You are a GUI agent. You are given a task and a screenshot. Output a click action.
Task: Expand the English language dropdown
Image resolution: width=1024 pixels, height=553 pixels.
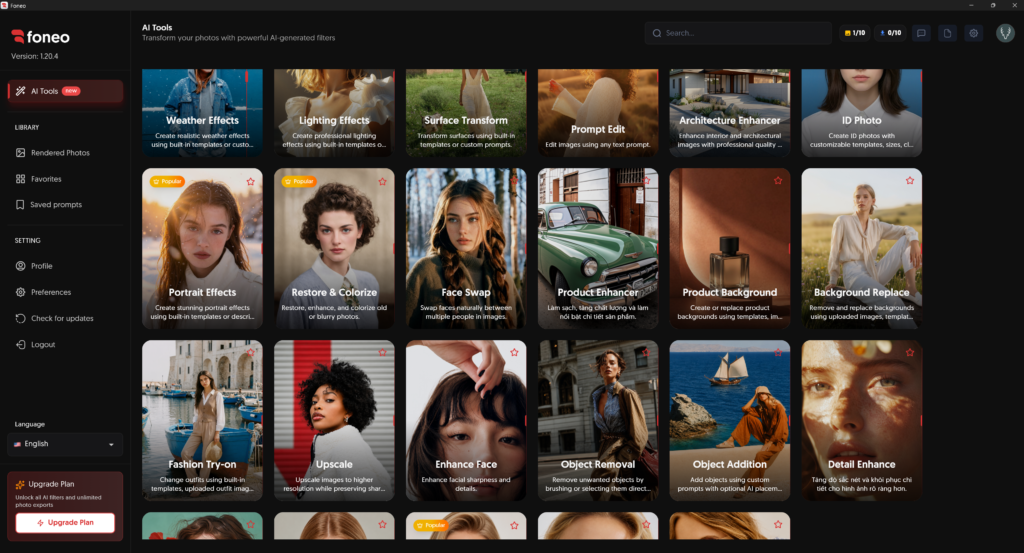click(65, 444)
